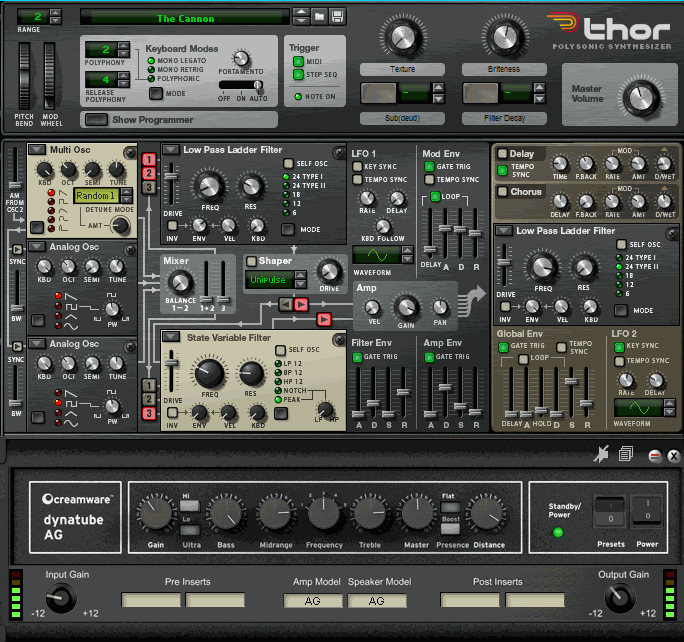Click the Filter Decay label button
The height and width of the screenshot is (642, 684).
tap(504, 118)
